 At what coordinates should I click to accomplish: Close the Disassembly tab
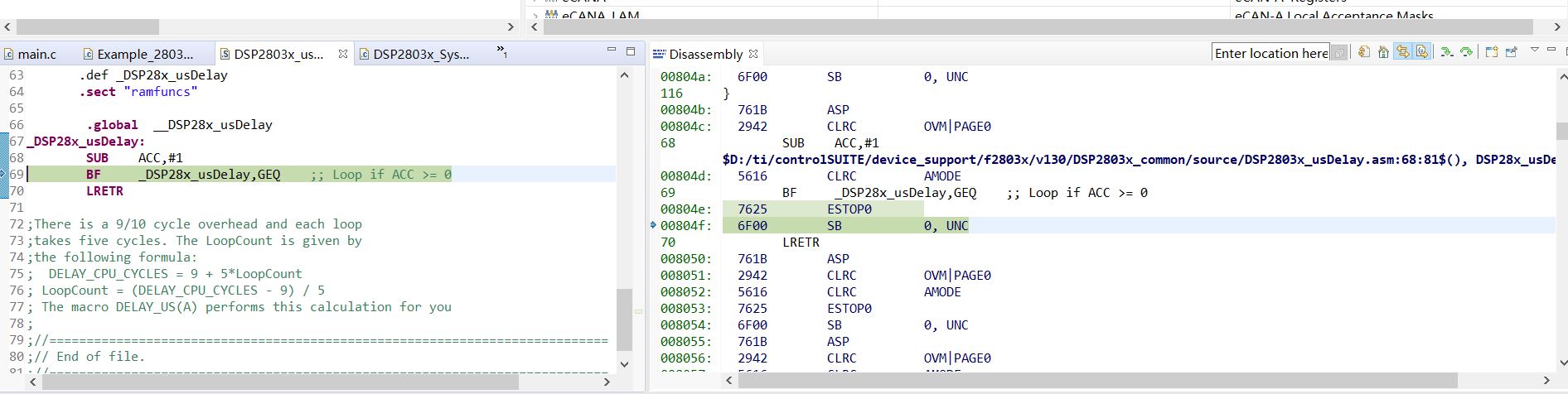click(x=753, y=54)
